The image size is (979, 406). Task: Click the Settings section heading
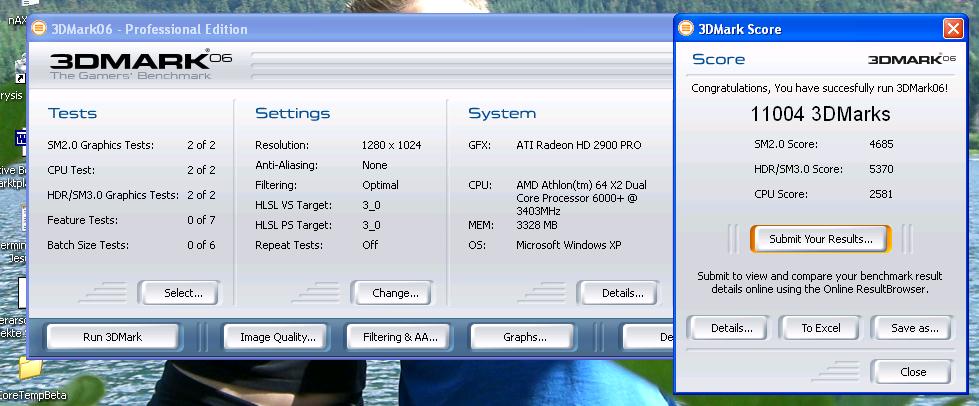click(x=293, y=114)
